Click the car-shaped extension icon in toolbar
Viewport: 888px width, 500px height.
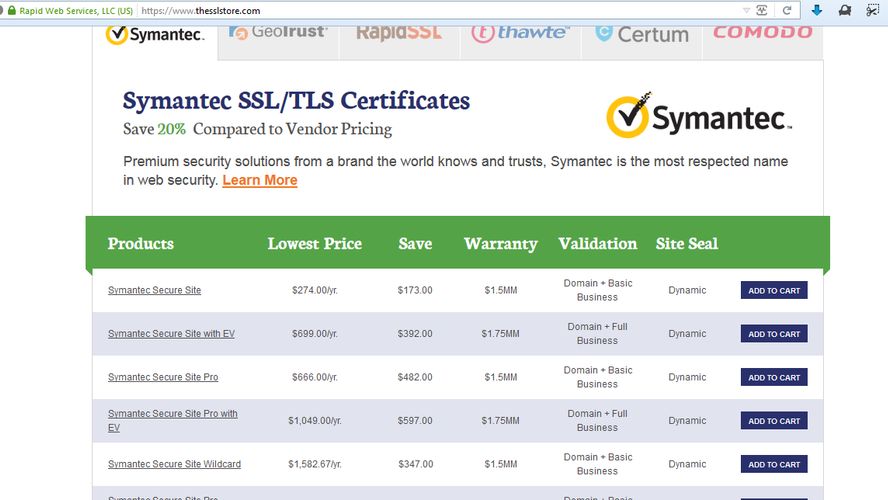click(845, 10)
